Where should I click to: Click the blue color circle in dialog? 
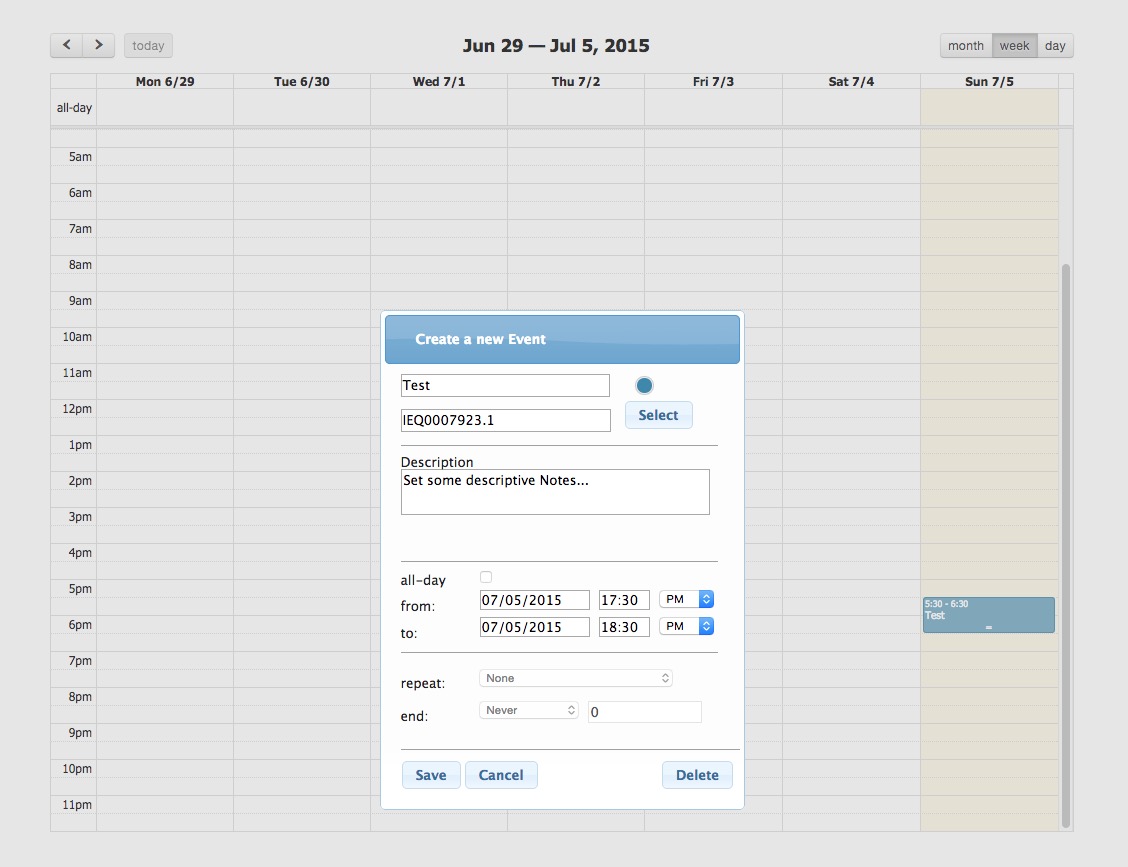click(x=644, y=385)
